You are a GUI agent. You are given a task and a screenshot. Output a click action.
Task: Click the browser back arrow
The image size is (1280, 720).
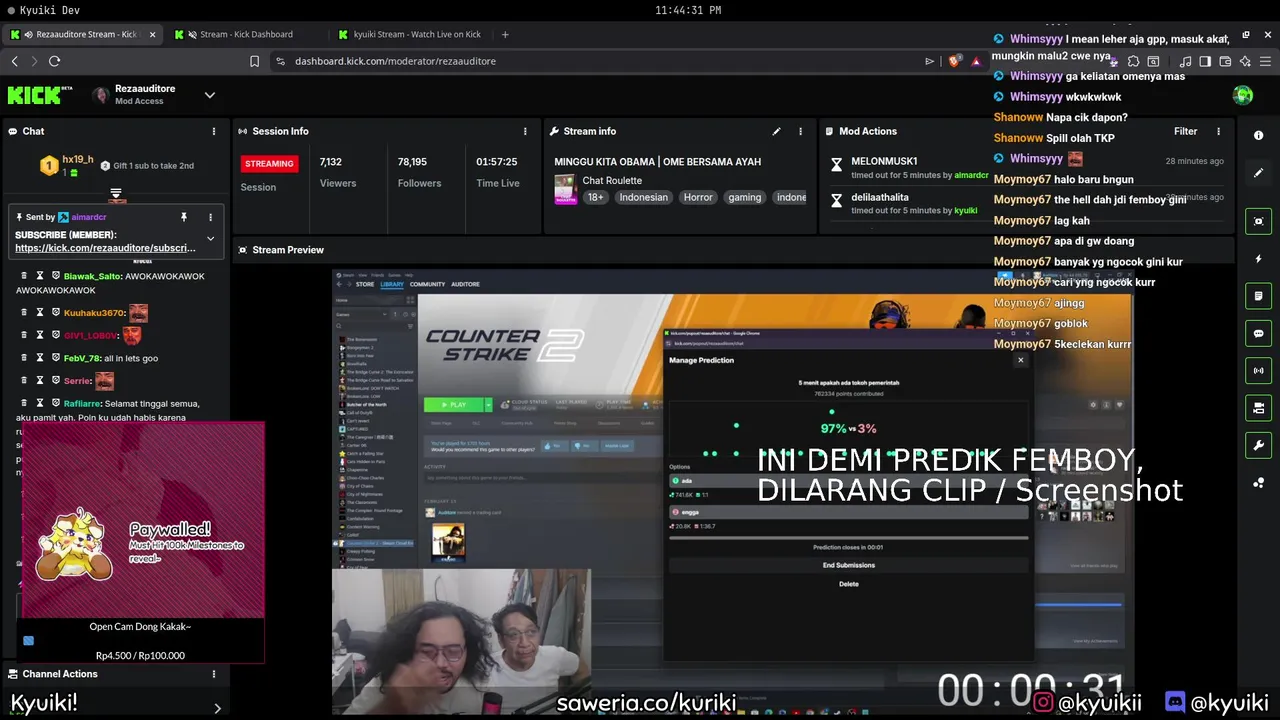pyautogui.click(x=14, y=61)
